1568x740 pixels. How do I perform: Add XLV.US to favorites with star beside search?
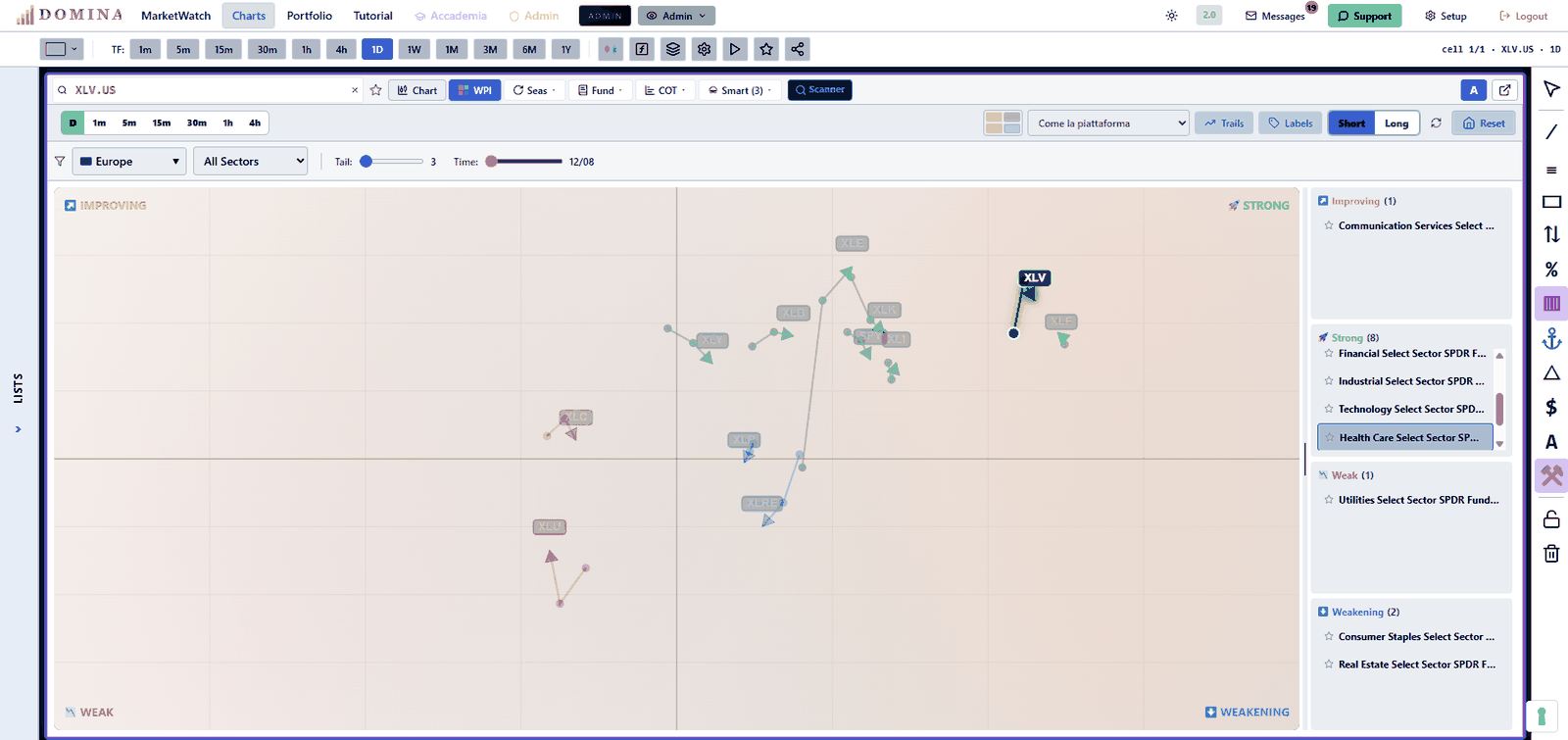point(375,90)
